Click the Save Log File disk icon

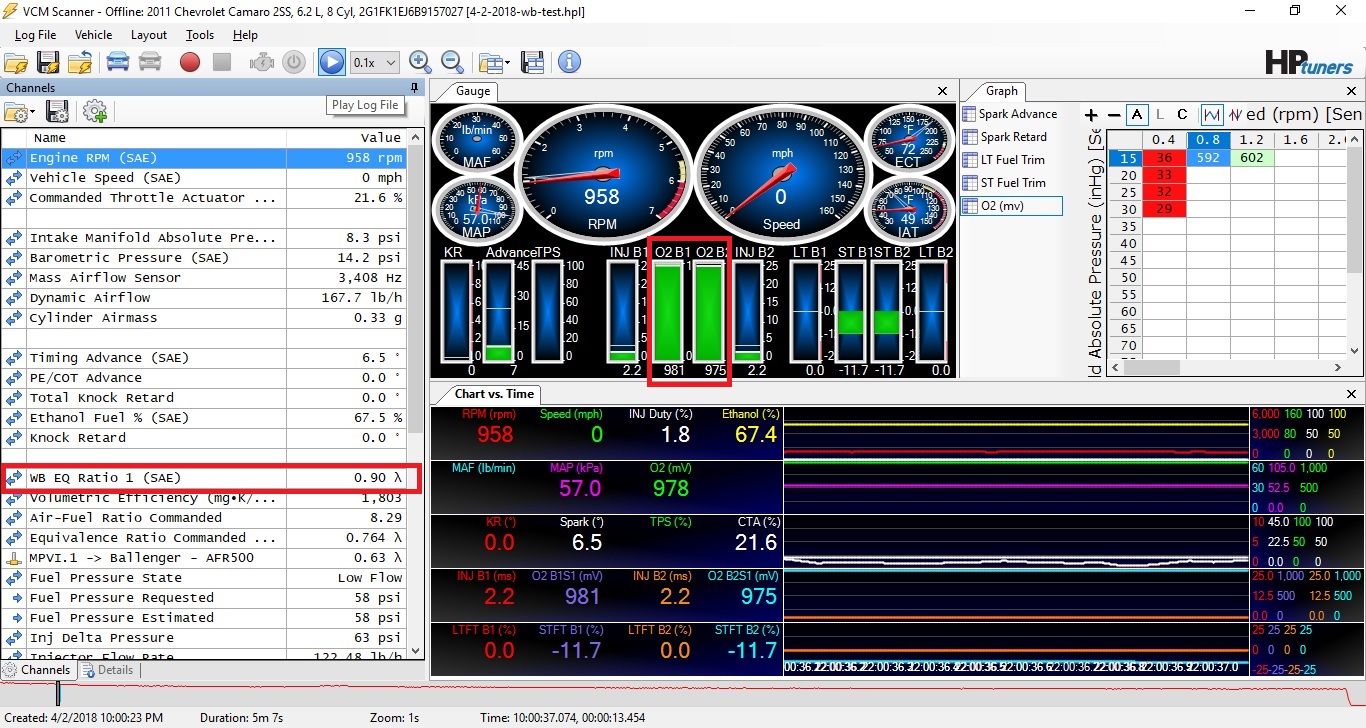(x=48, y=62)
